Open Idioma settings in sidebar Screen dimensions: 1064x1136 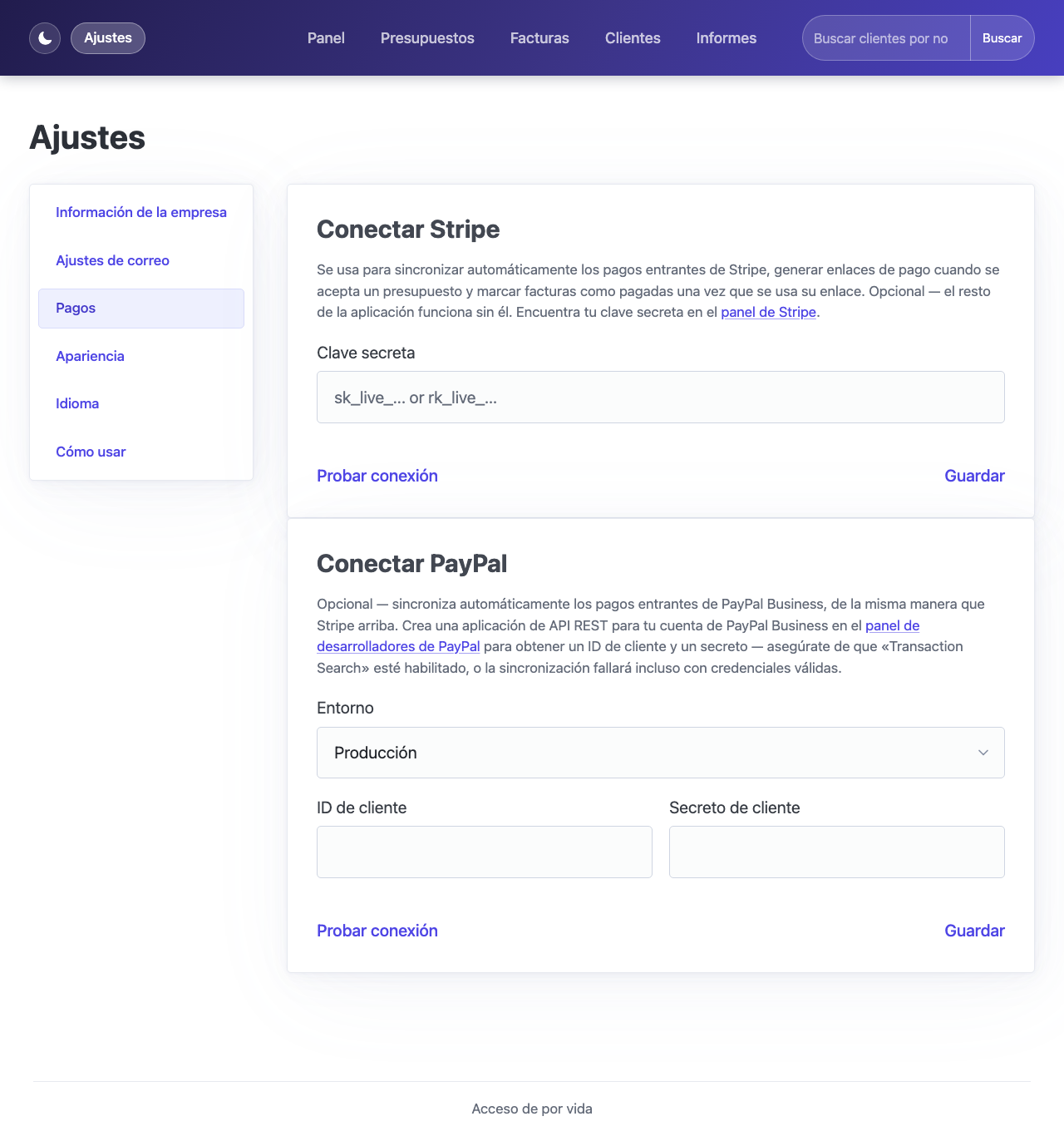click(141, 404)
